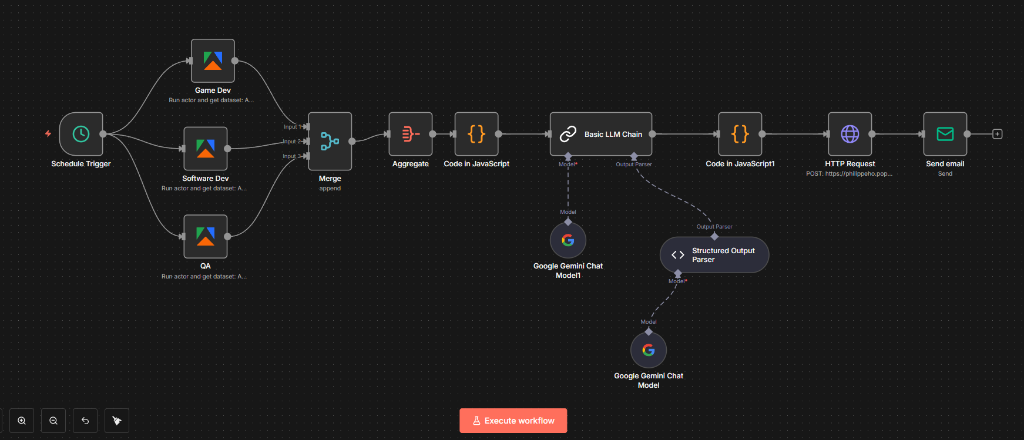Click the 'Schedule Trigger' label text

[x=81, y=163]
